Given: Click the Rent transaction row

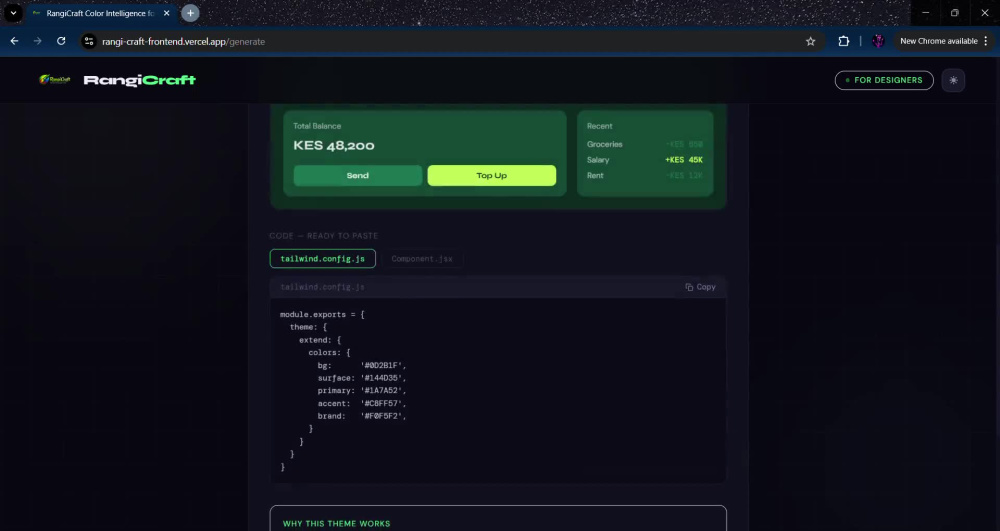Looking at the screenshot, I should pos(645,175).
